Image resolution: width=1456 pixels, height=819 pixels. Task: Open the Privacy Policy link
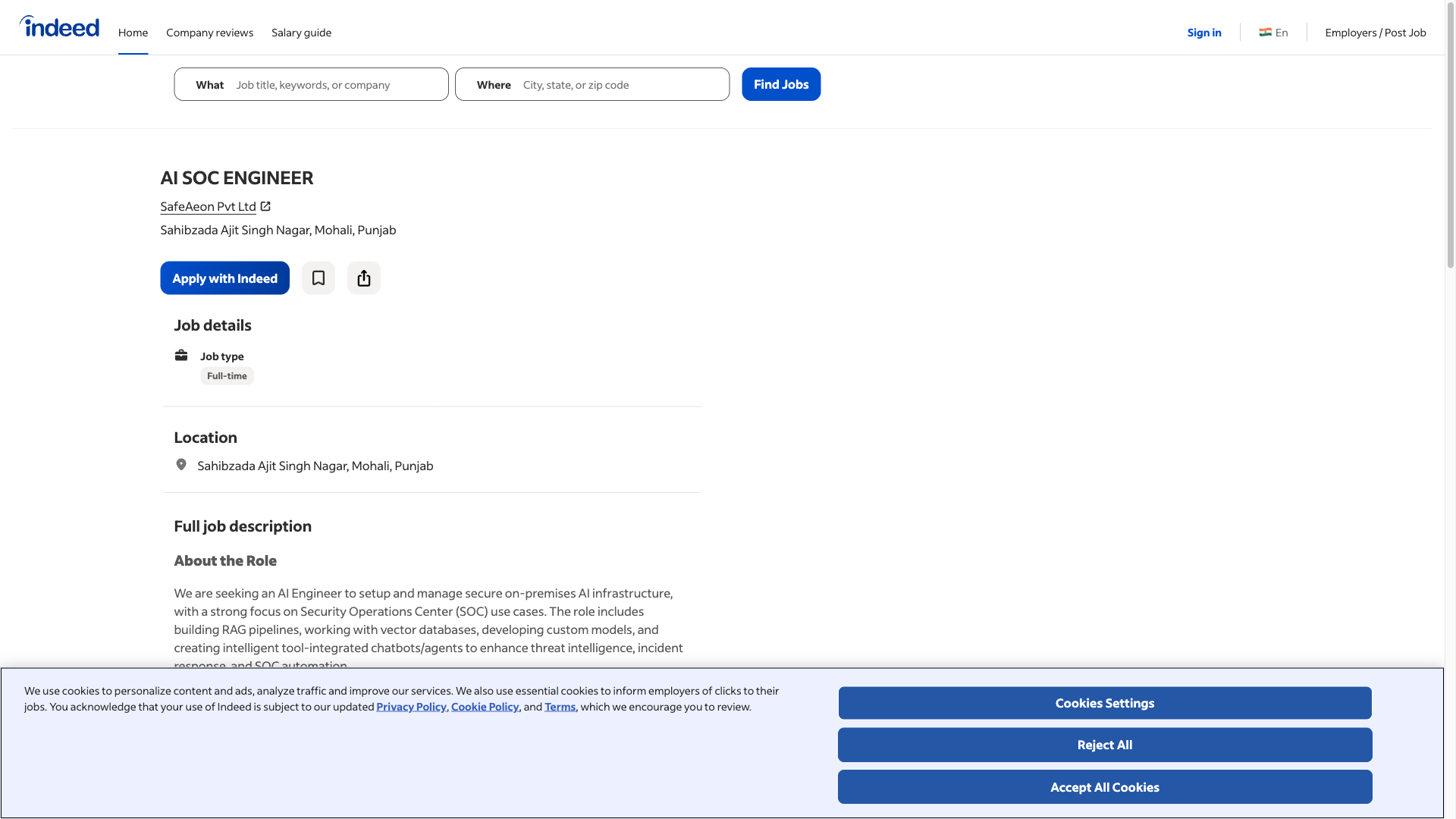(411, 707)
